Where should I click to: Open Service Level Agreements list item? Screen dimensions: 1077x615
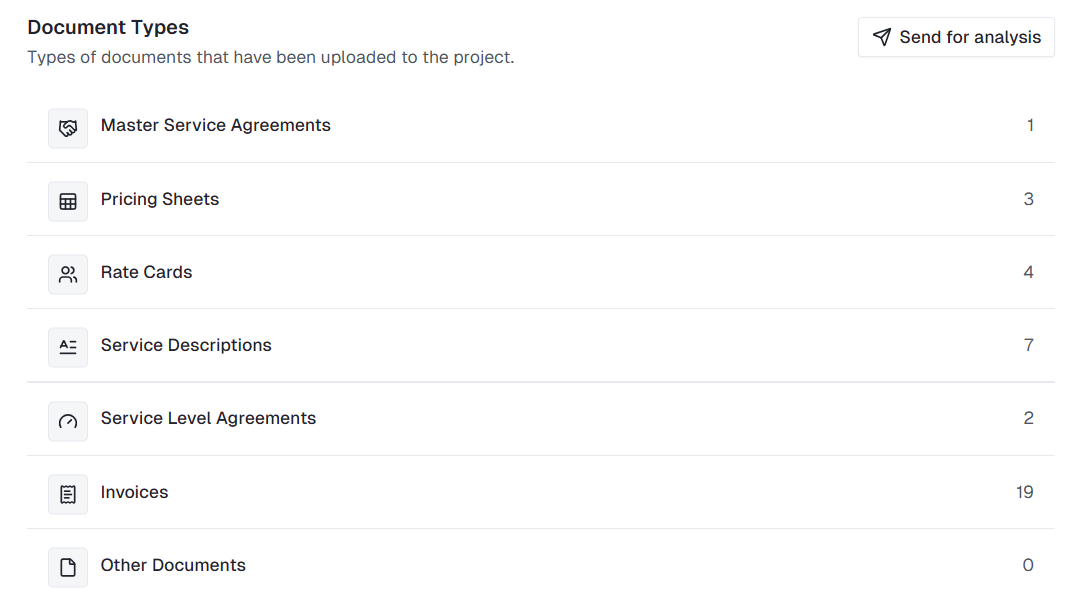click(208, 418)
